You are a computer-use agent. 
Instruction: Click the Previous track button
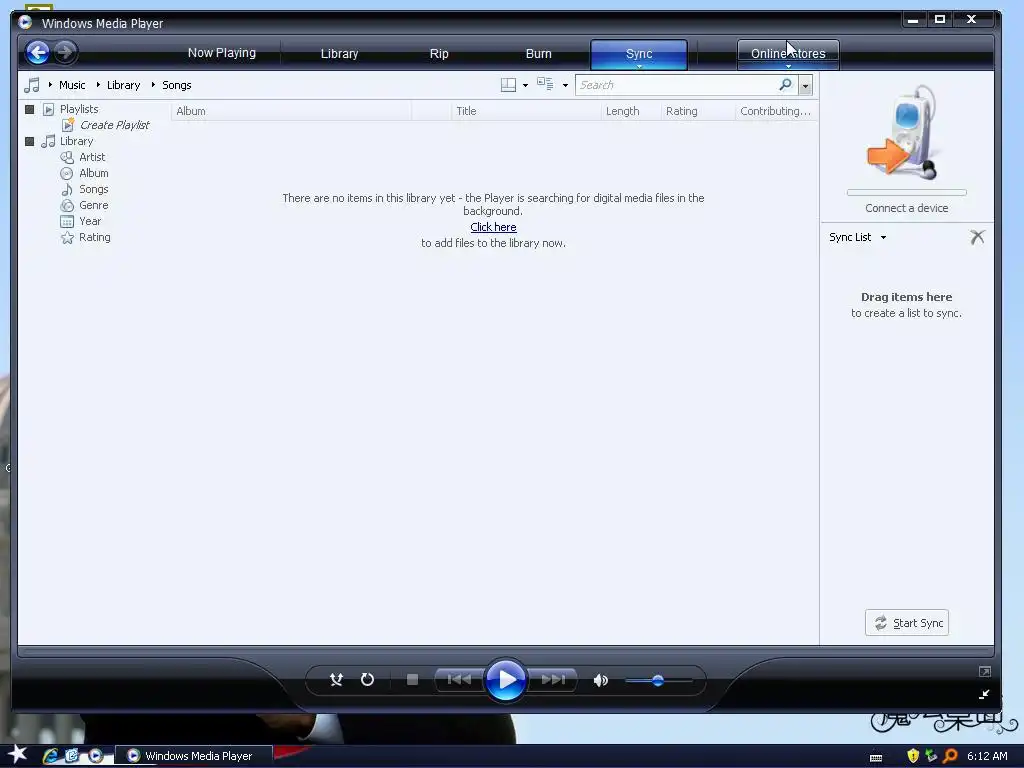point(459,680)
